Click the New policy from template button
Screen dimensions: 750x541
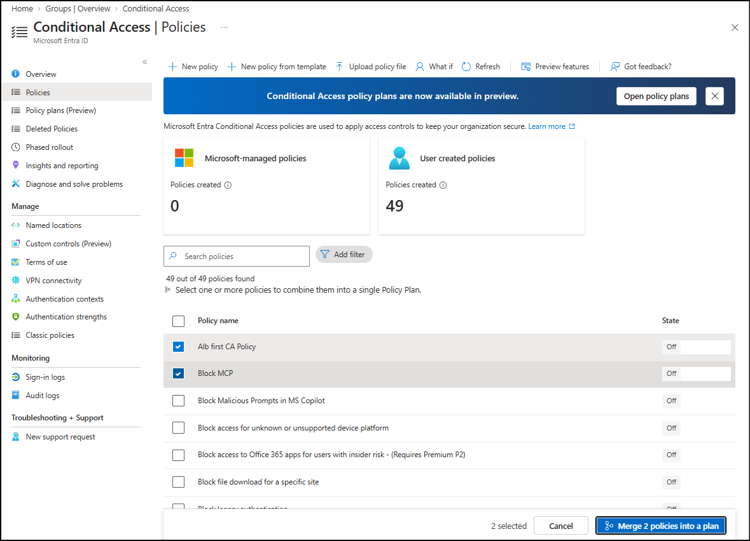pos(276,66)
